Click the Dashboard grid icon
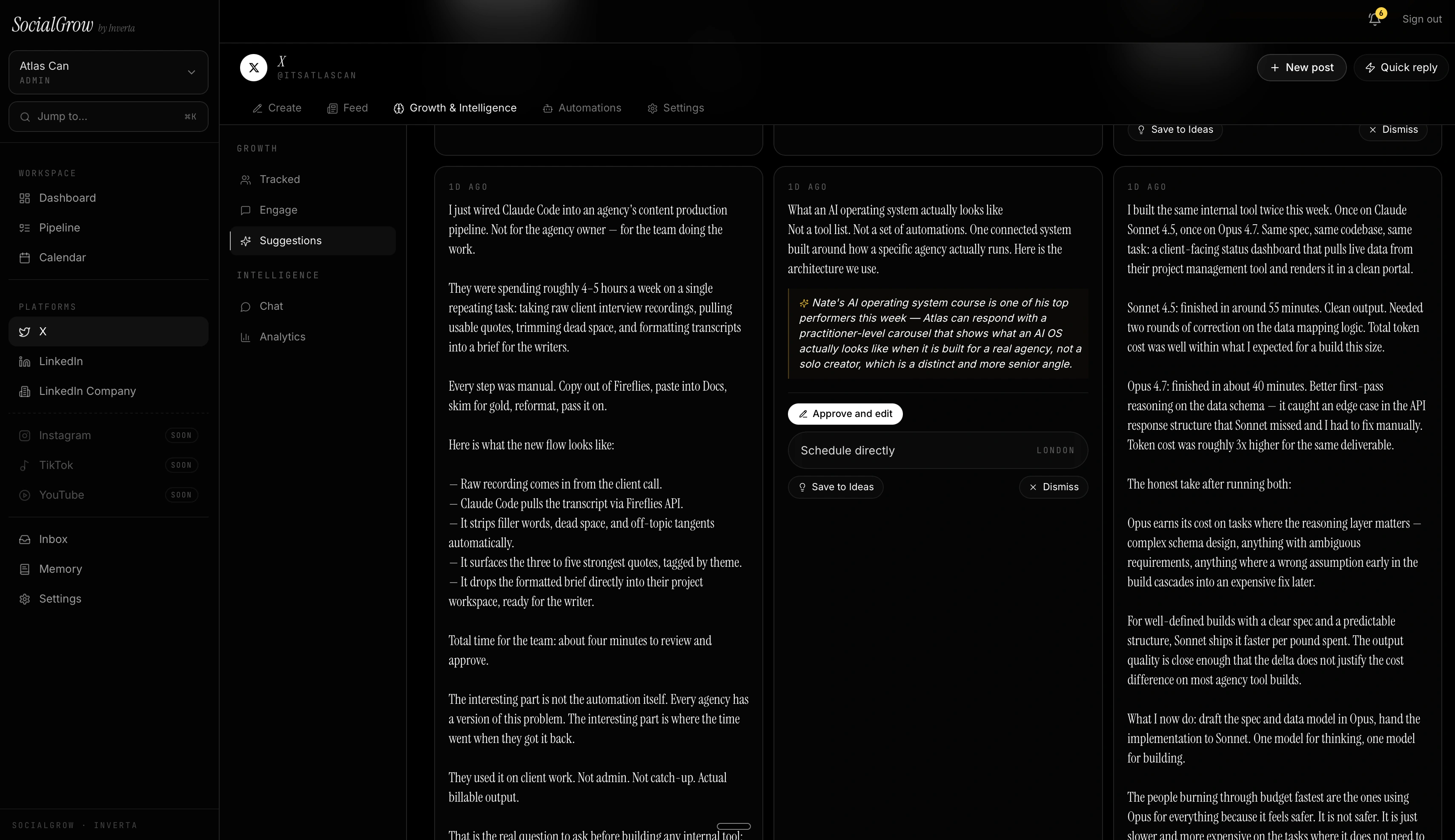Viewport: 1455px width, 840px height. [x=24, y=198]
